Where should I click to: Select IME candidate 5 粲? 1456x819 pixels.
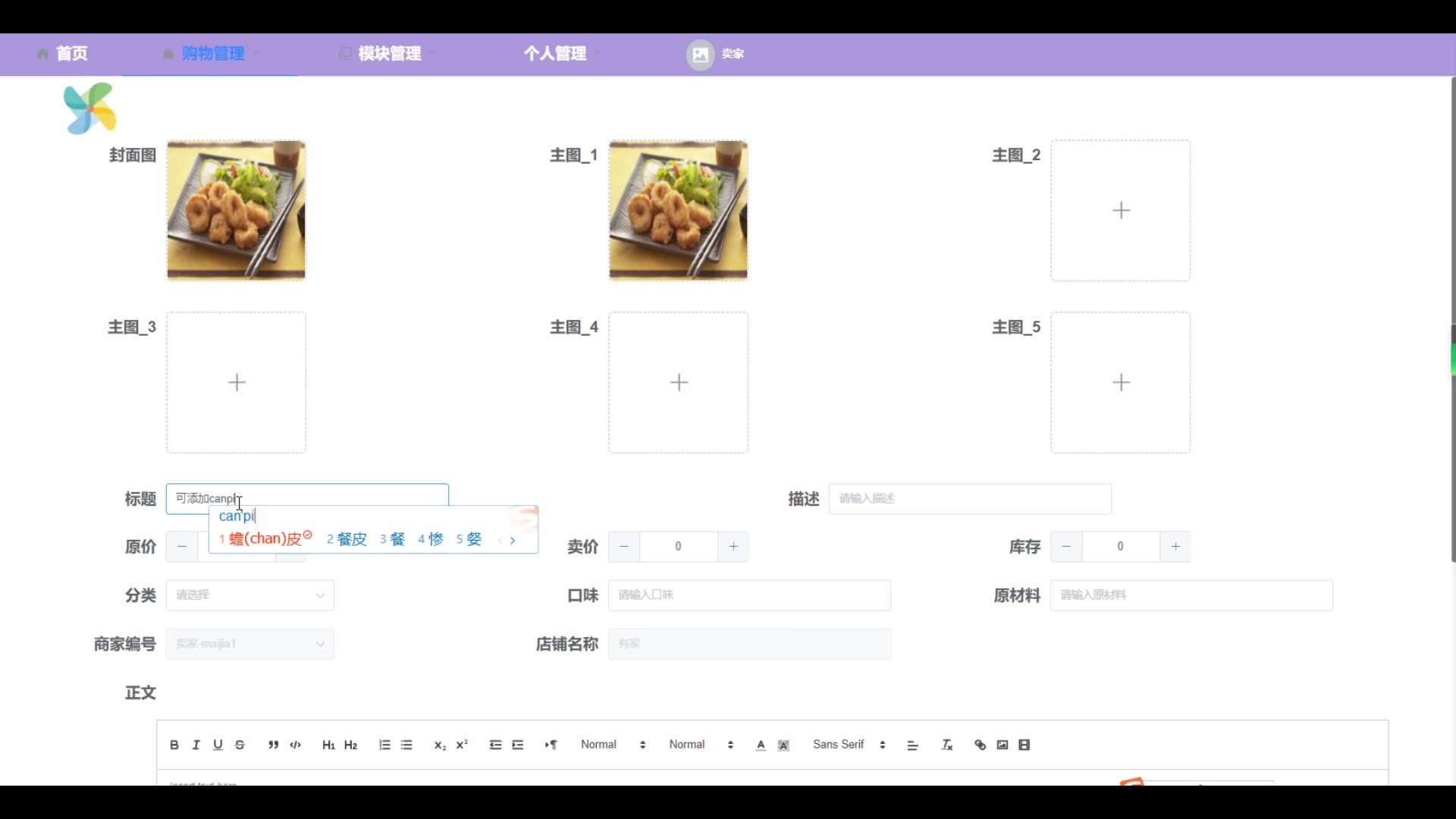pos(469,539)
